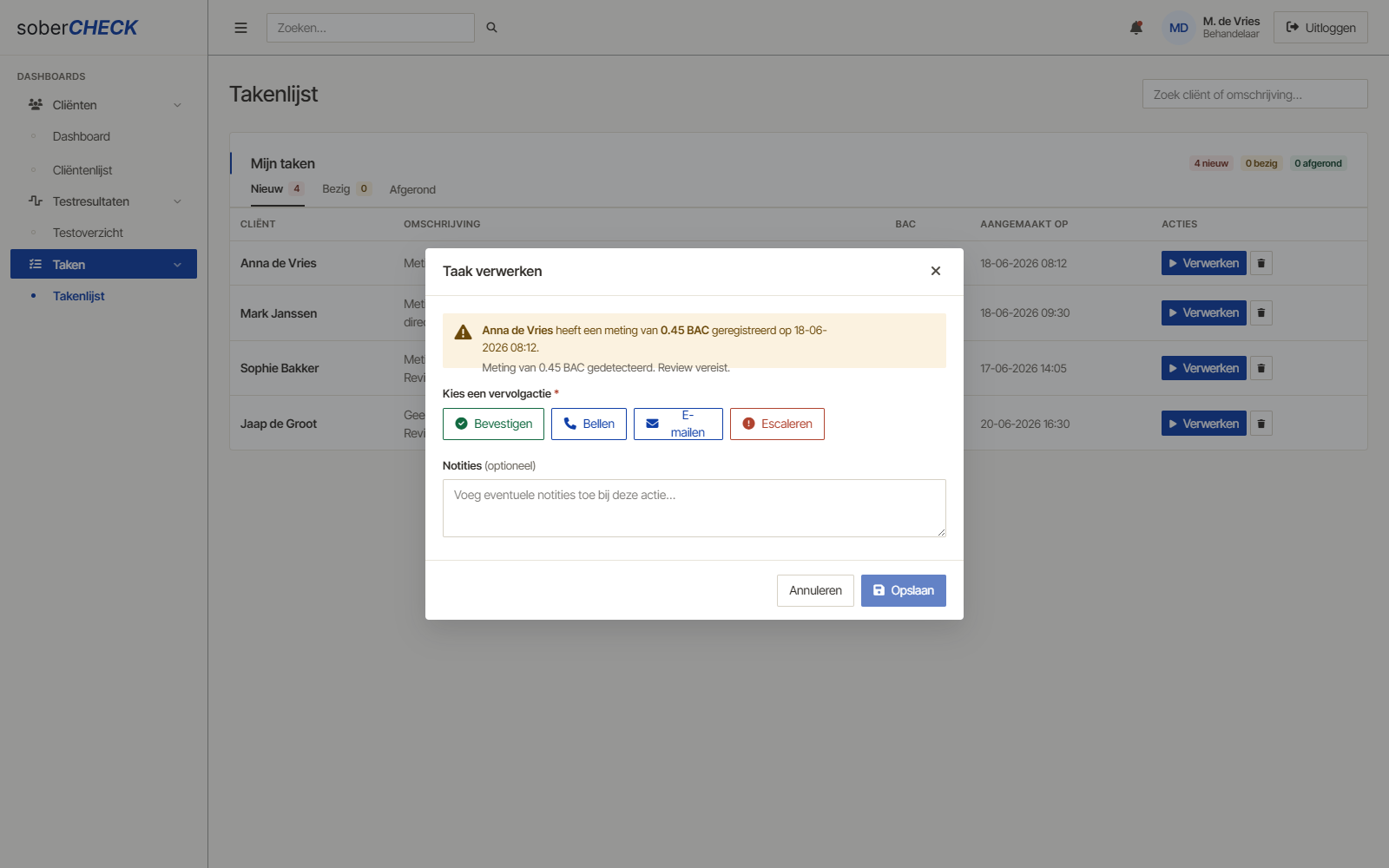Click the search magnifier icon
Screen dimensions: 1389x868
point(491,28)
